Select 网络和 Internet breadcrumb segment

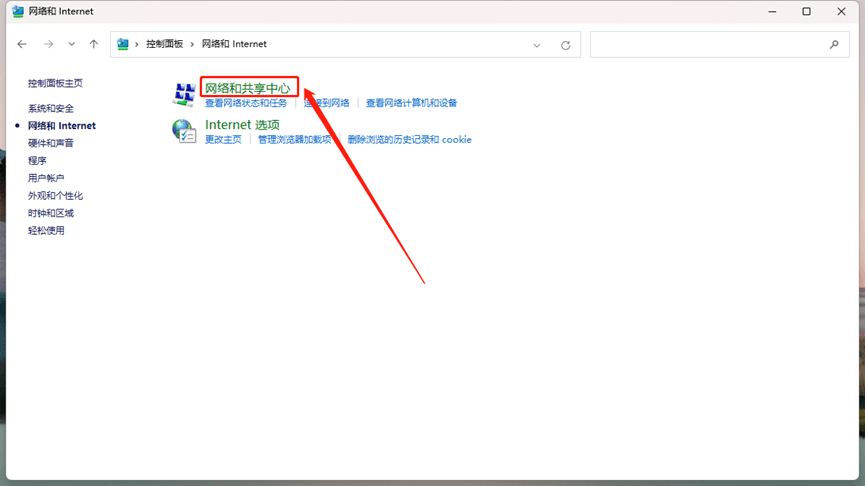(x=234, y=44)
